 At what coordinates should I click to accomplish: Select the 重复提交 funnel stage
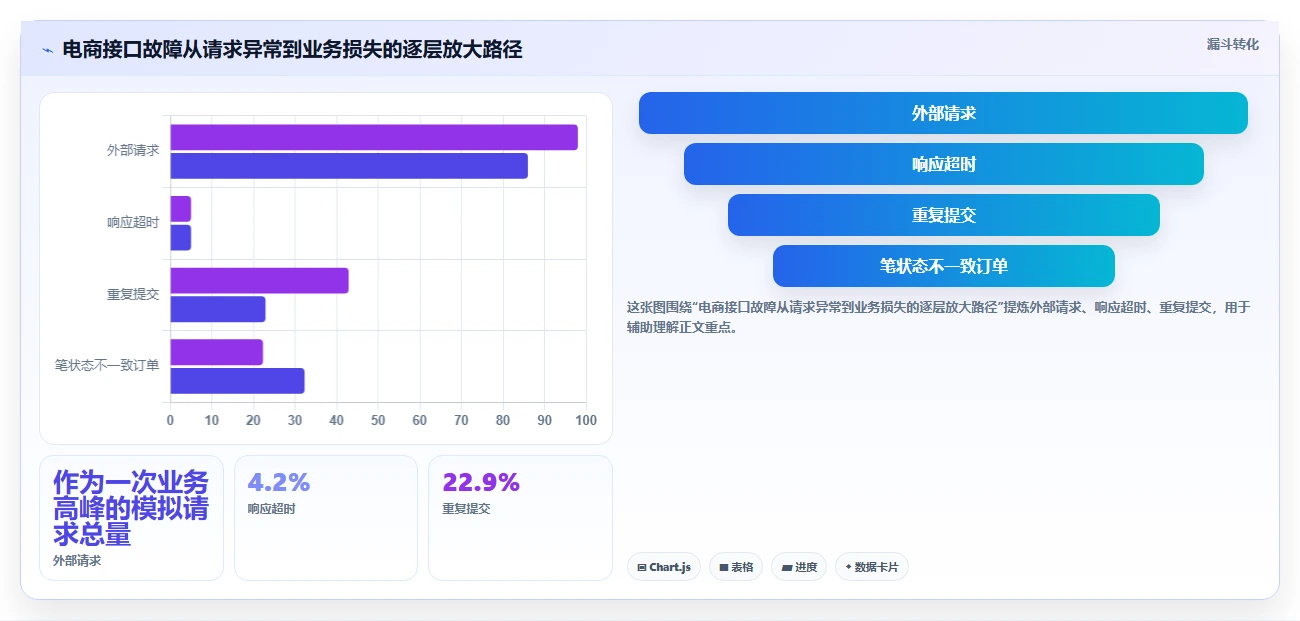943,215
